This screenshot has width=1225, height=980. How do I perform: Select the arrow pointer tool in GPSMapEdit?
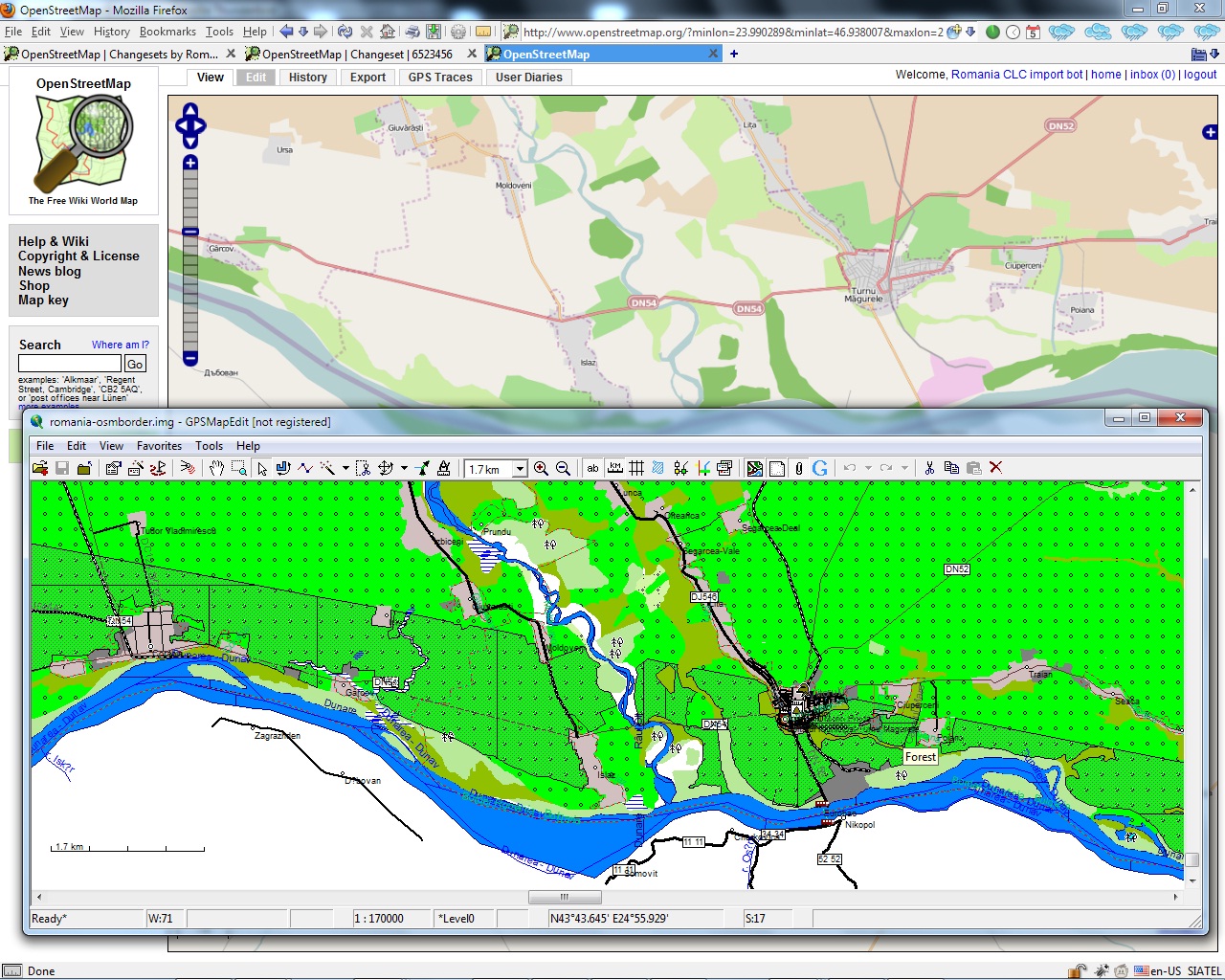coord(261,468)
